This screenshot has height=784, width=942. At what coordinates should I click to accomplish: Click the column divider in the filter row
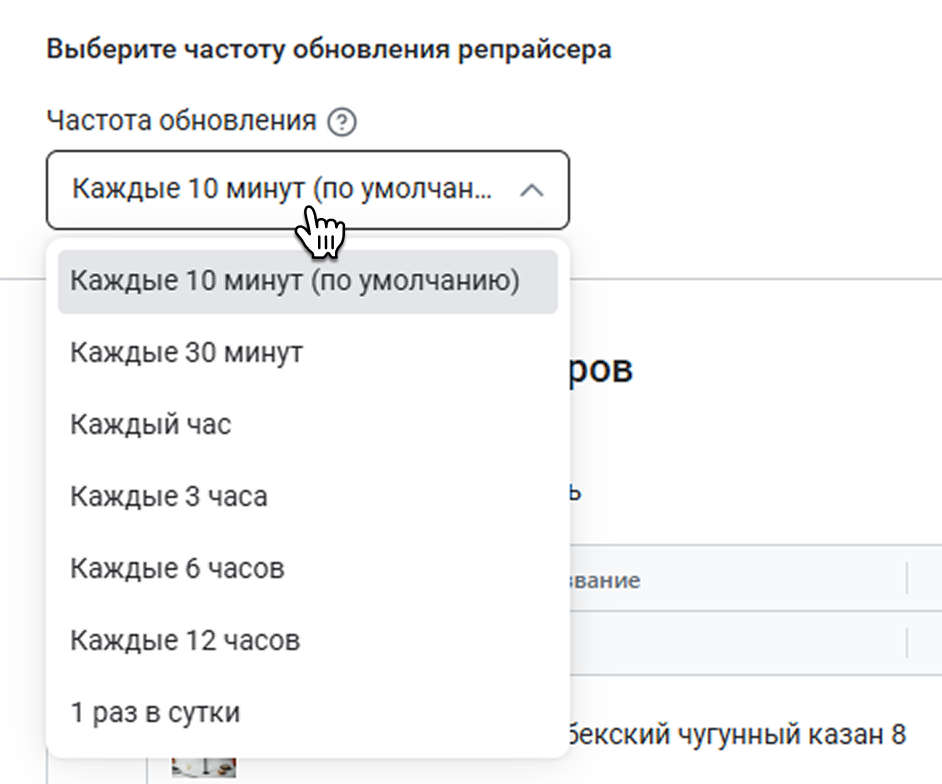click(x=908, y=641)
